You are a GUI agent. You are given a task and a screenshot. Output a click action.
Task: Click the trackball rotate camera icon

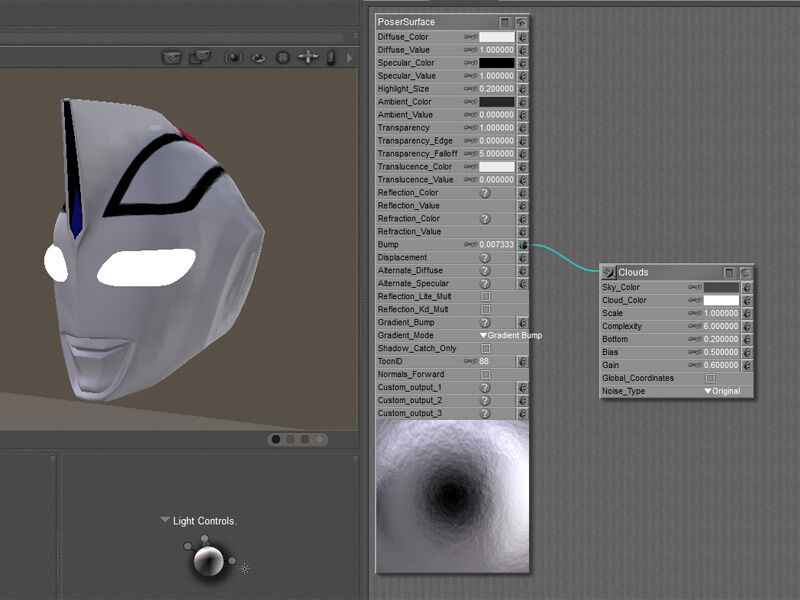point(283,58)
